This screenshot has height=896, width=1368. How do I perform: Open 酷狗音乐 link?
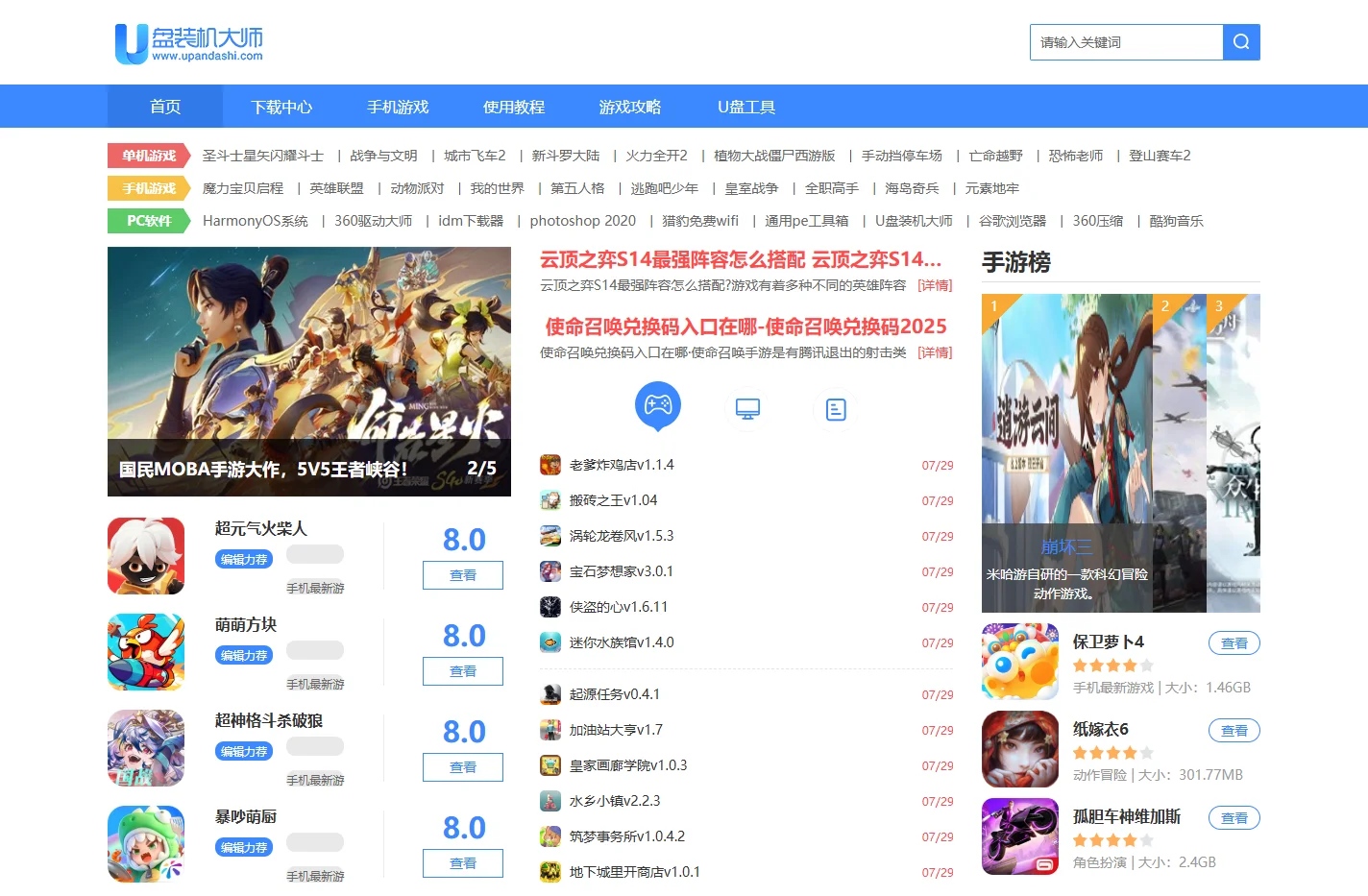pos(1177,221)
